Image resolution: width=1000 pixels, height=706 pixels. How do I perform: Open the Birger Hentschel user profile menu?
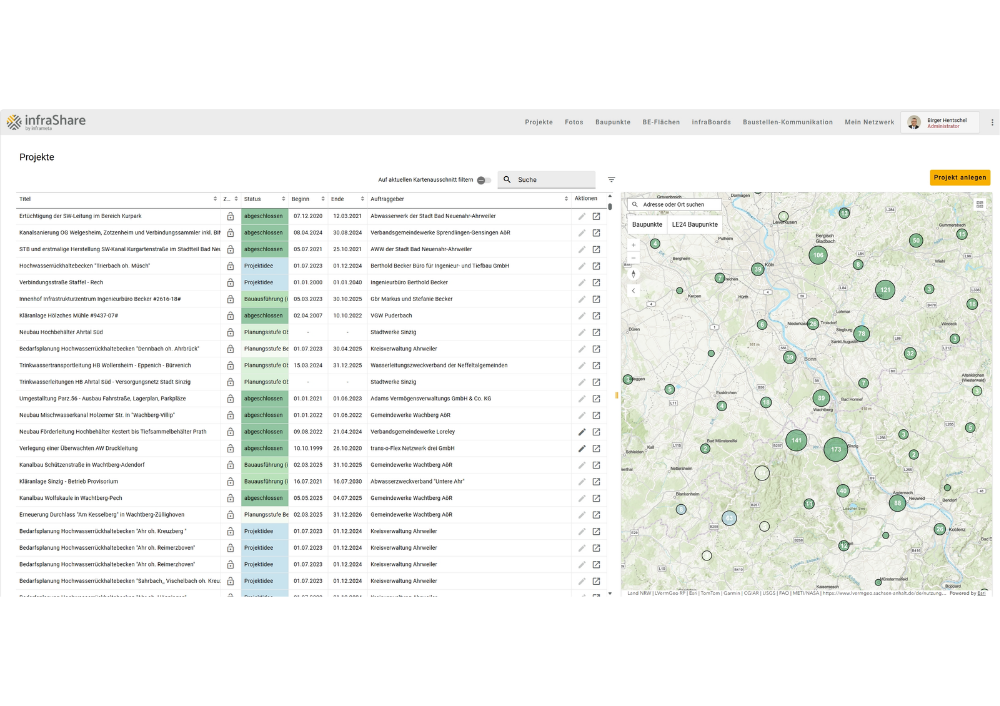point(939,122)
